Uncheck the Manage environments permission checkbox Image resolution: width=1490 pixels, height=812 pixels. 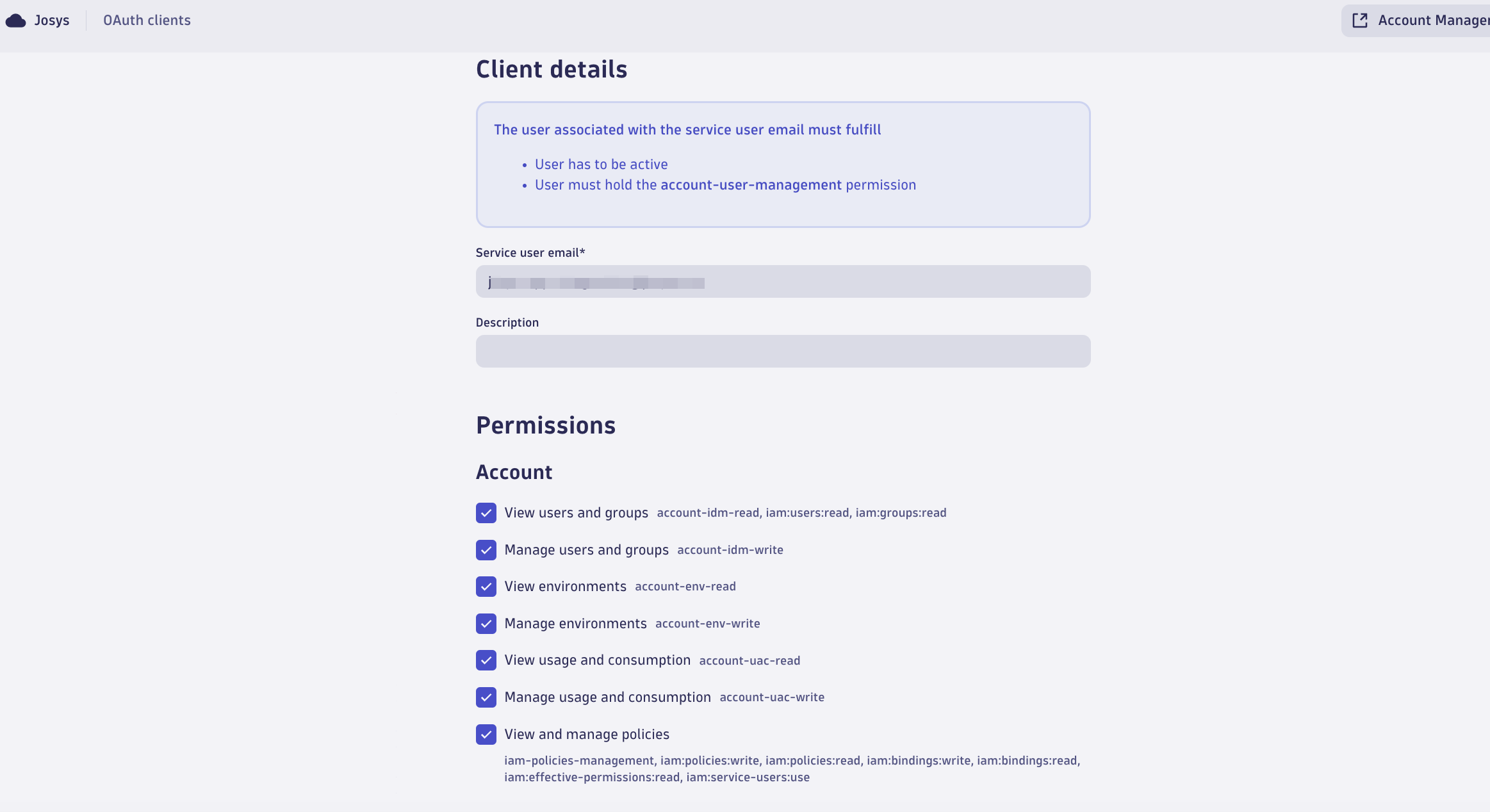(486, 624)
